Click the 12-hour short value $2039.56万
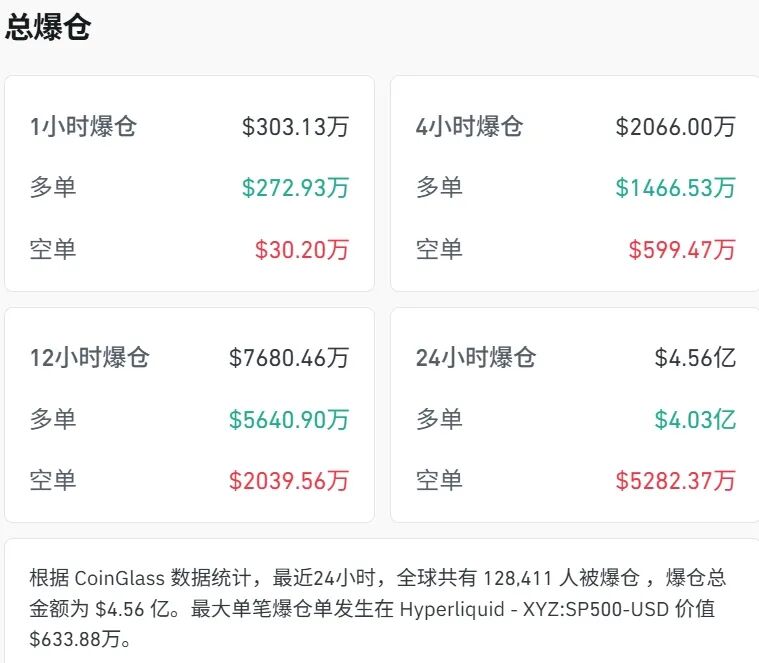 [x=289, y=481]
